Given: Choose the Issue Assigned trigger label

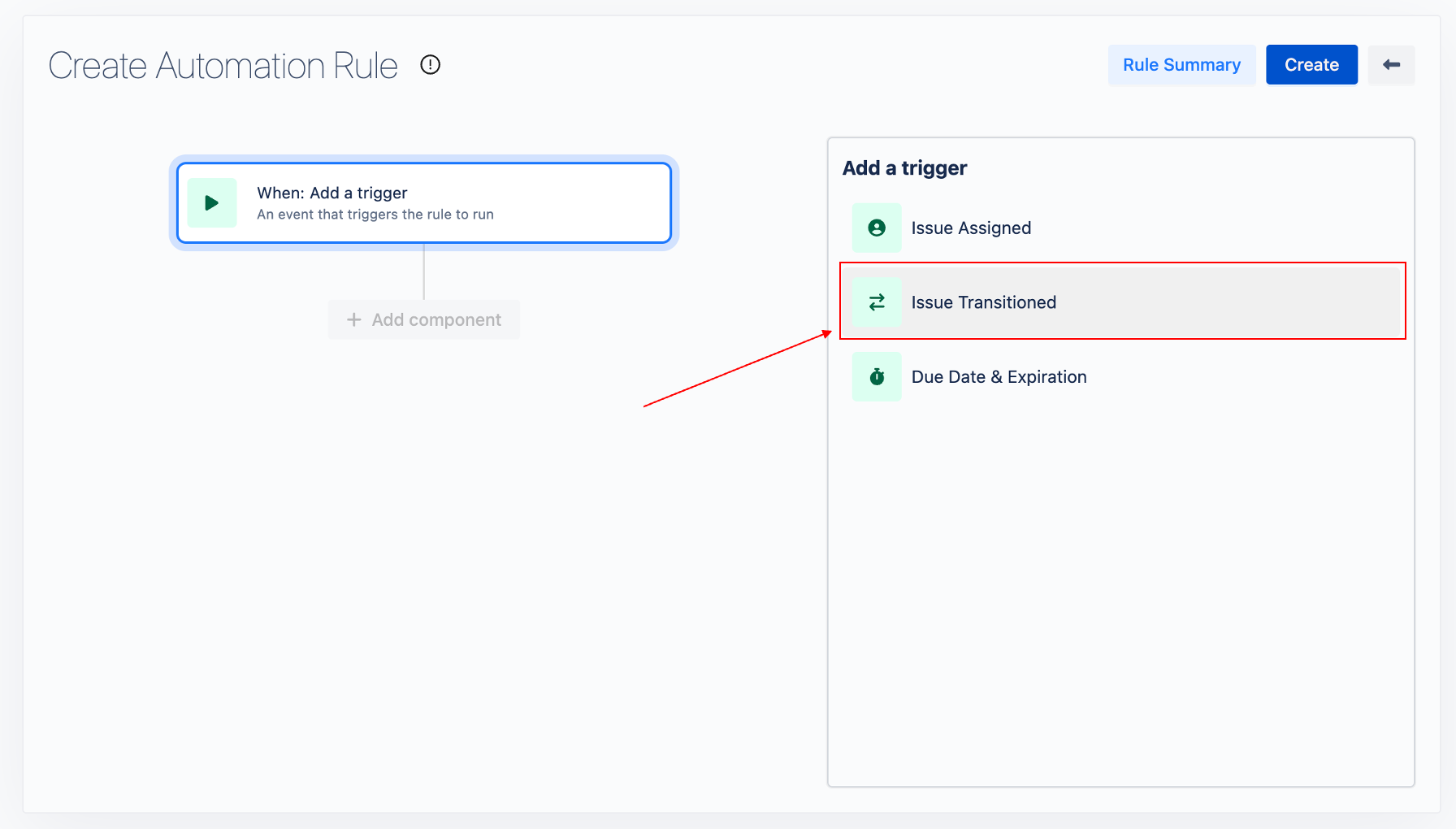Looking at the screenshot, I should (x=971, y=228).
